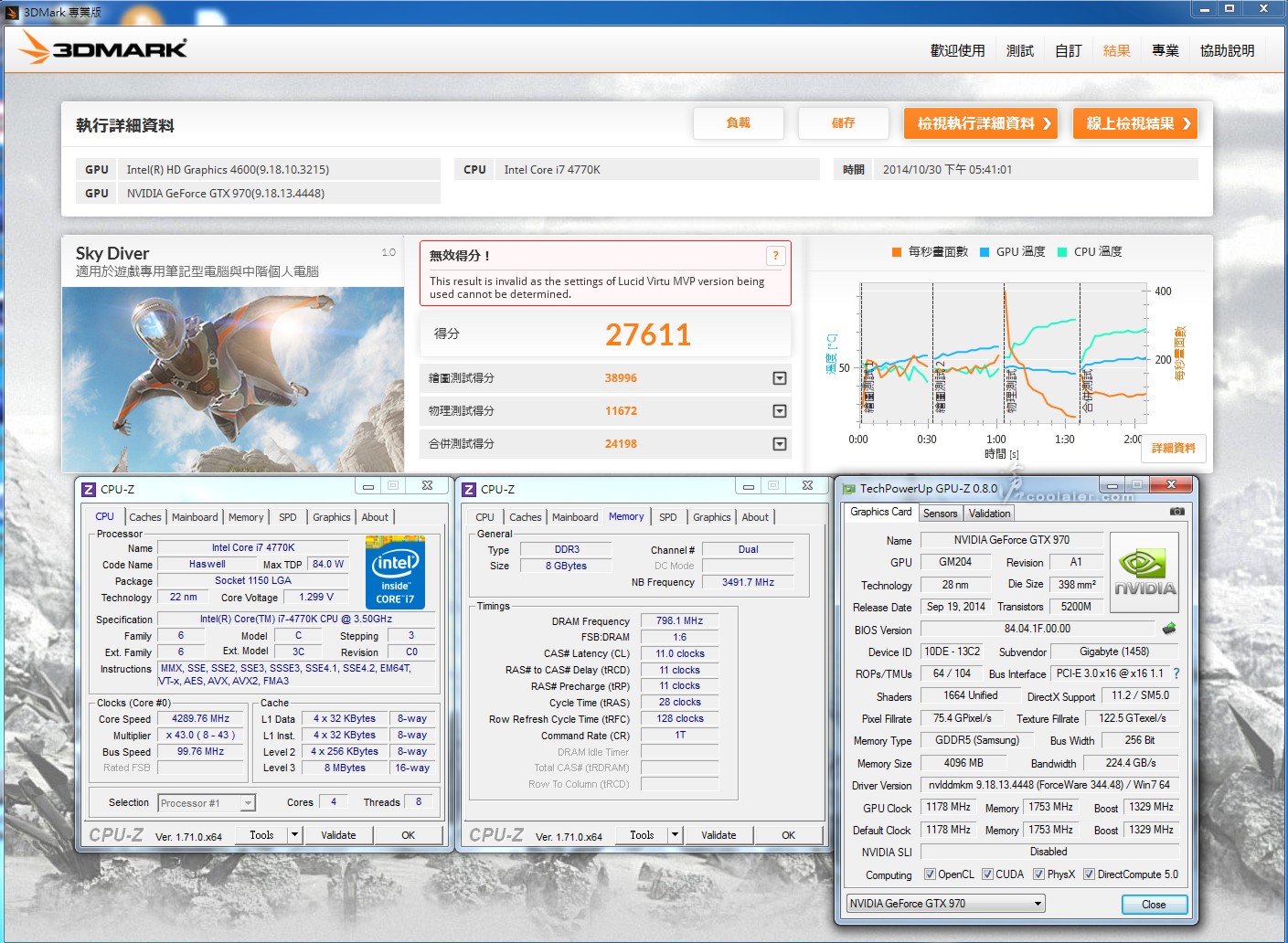
Task: Switch to SPD tab in CPU-Z Memory window
Action: click(x=668, y=517)
